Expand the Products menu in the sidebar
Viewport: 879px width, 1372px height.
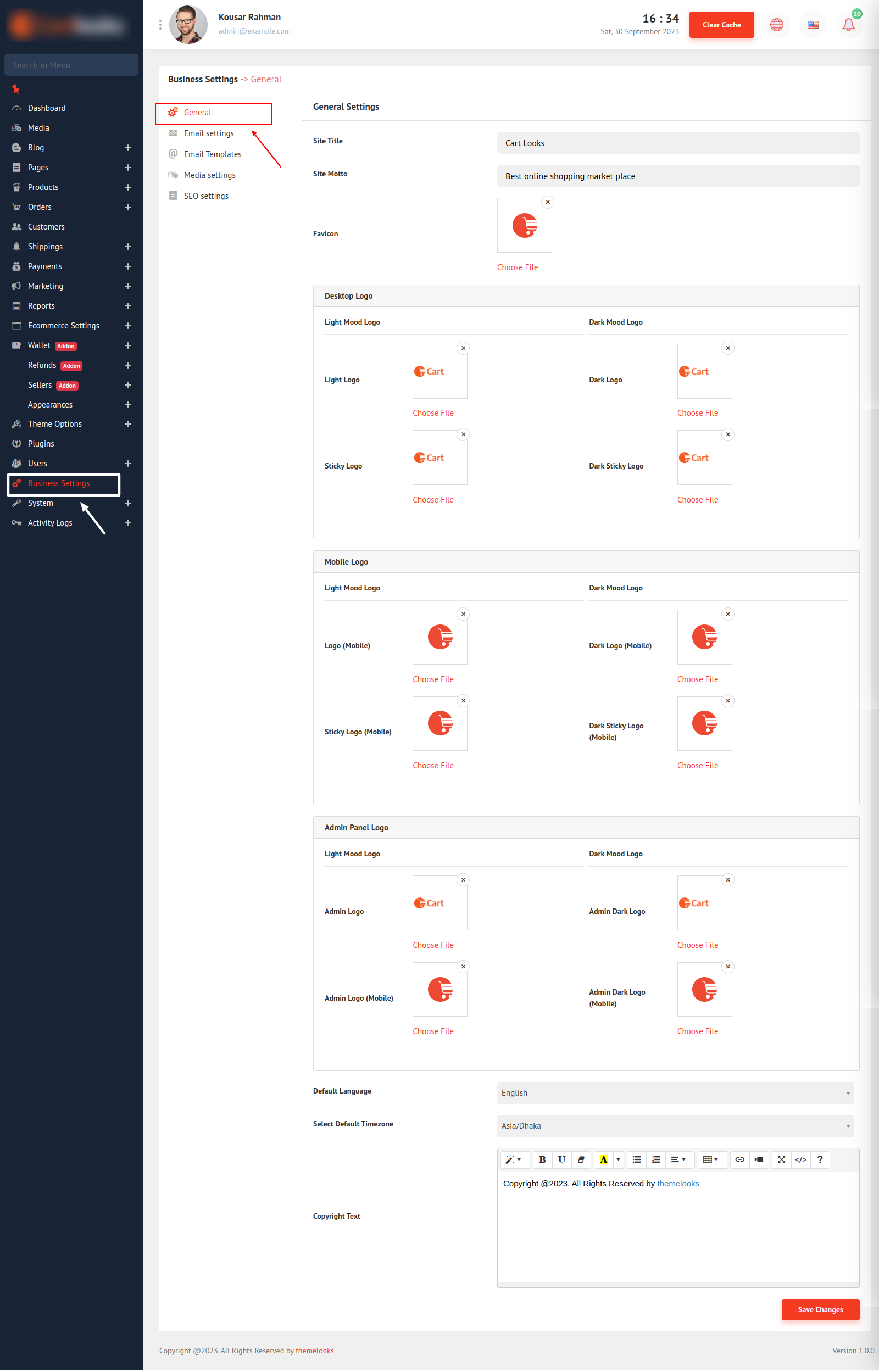click(x=128, y=188)
